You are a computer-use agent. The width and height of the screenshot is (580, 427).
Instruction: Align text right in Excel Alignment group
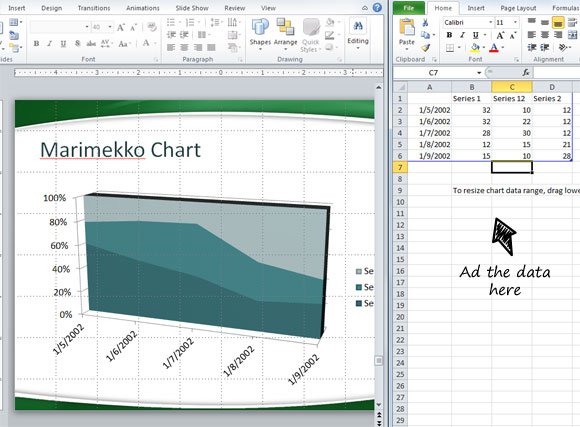coord(558,35)
